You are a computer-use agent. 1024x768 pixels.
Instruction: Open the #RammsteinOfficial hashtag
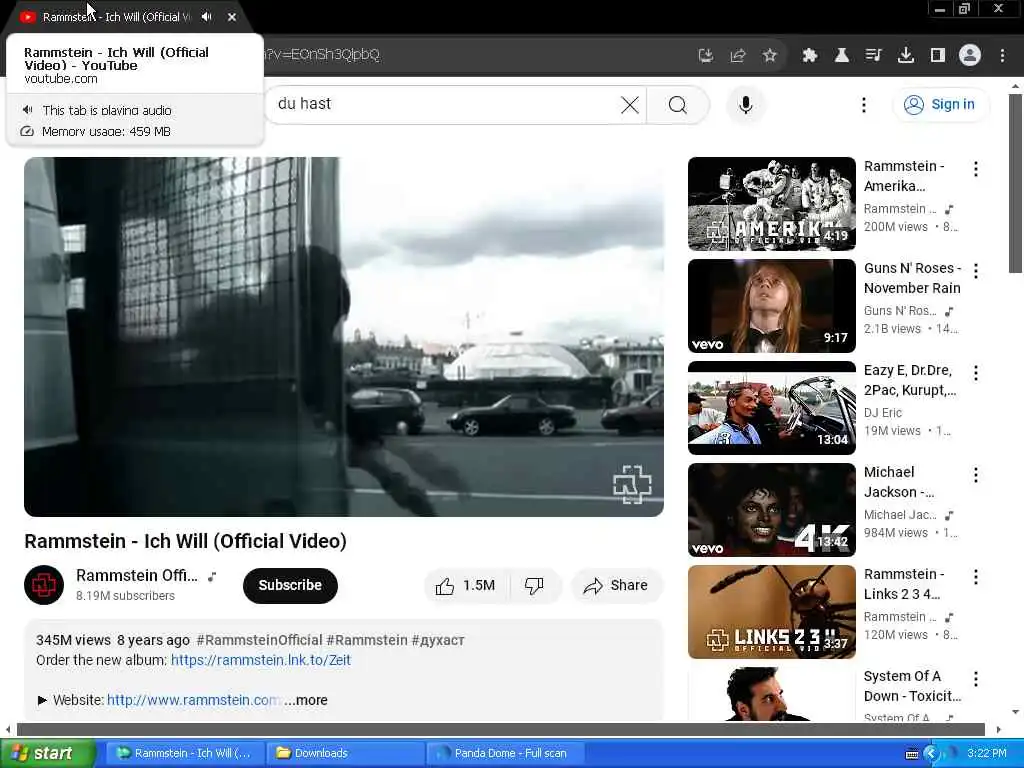(259, 640)
